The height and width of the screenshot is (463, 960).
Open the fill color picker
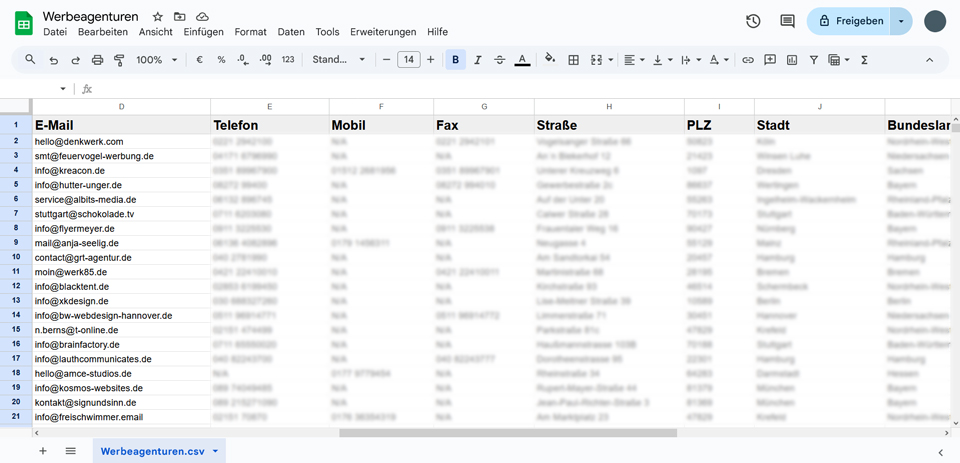pos(550,59)
